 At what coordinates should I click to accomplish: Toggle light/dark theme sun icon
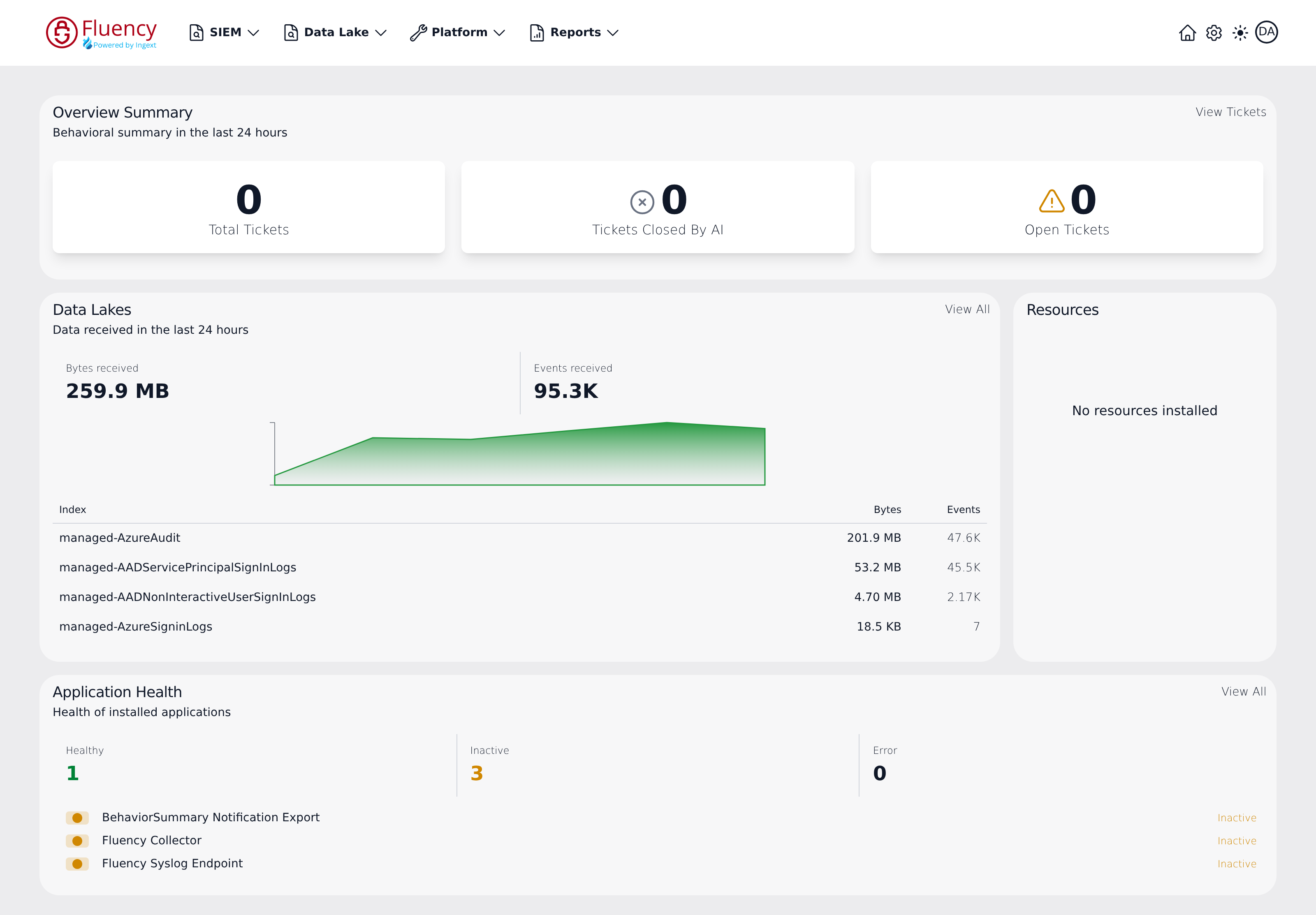pos(1240,32)
